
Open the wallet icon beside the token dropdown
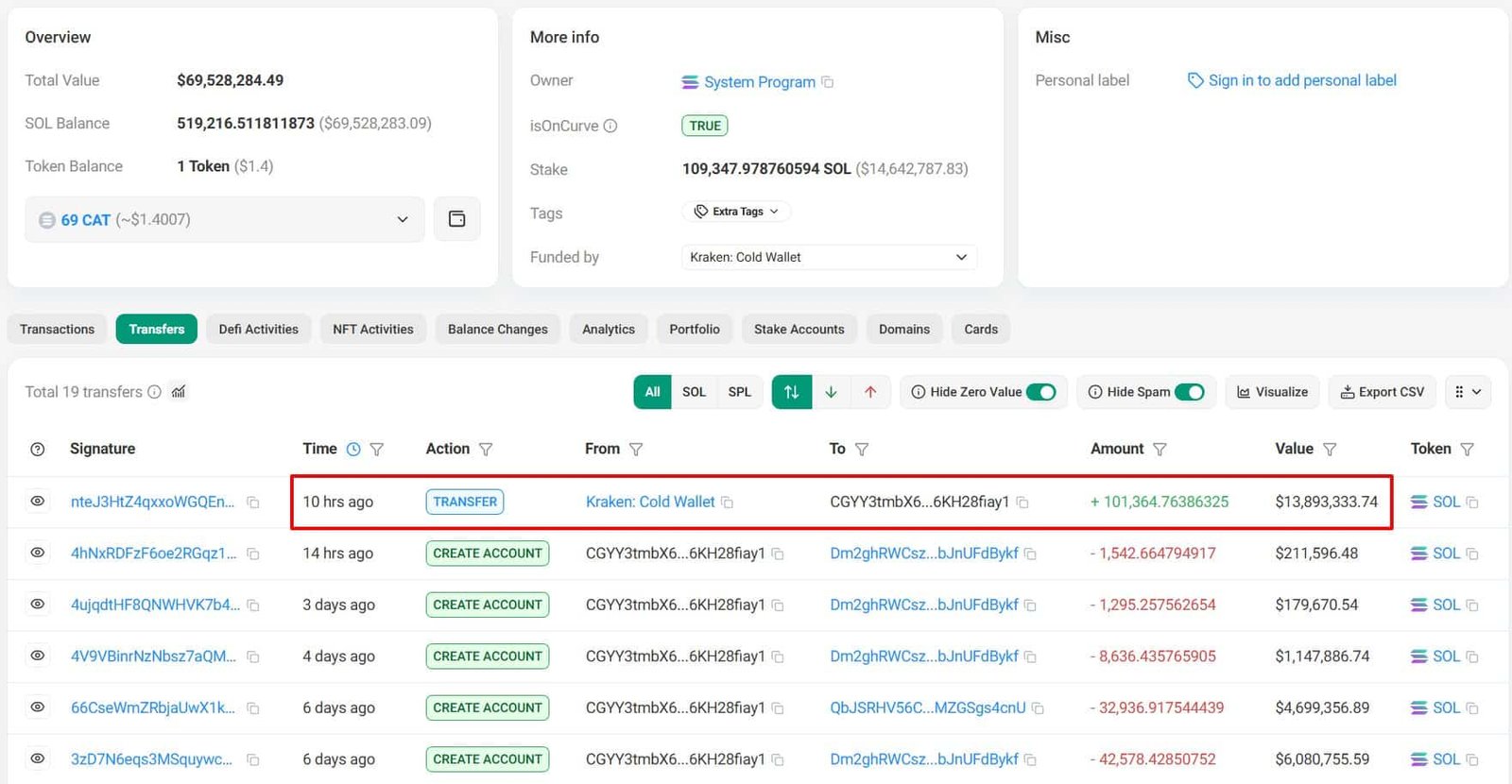tap(456, 219)
